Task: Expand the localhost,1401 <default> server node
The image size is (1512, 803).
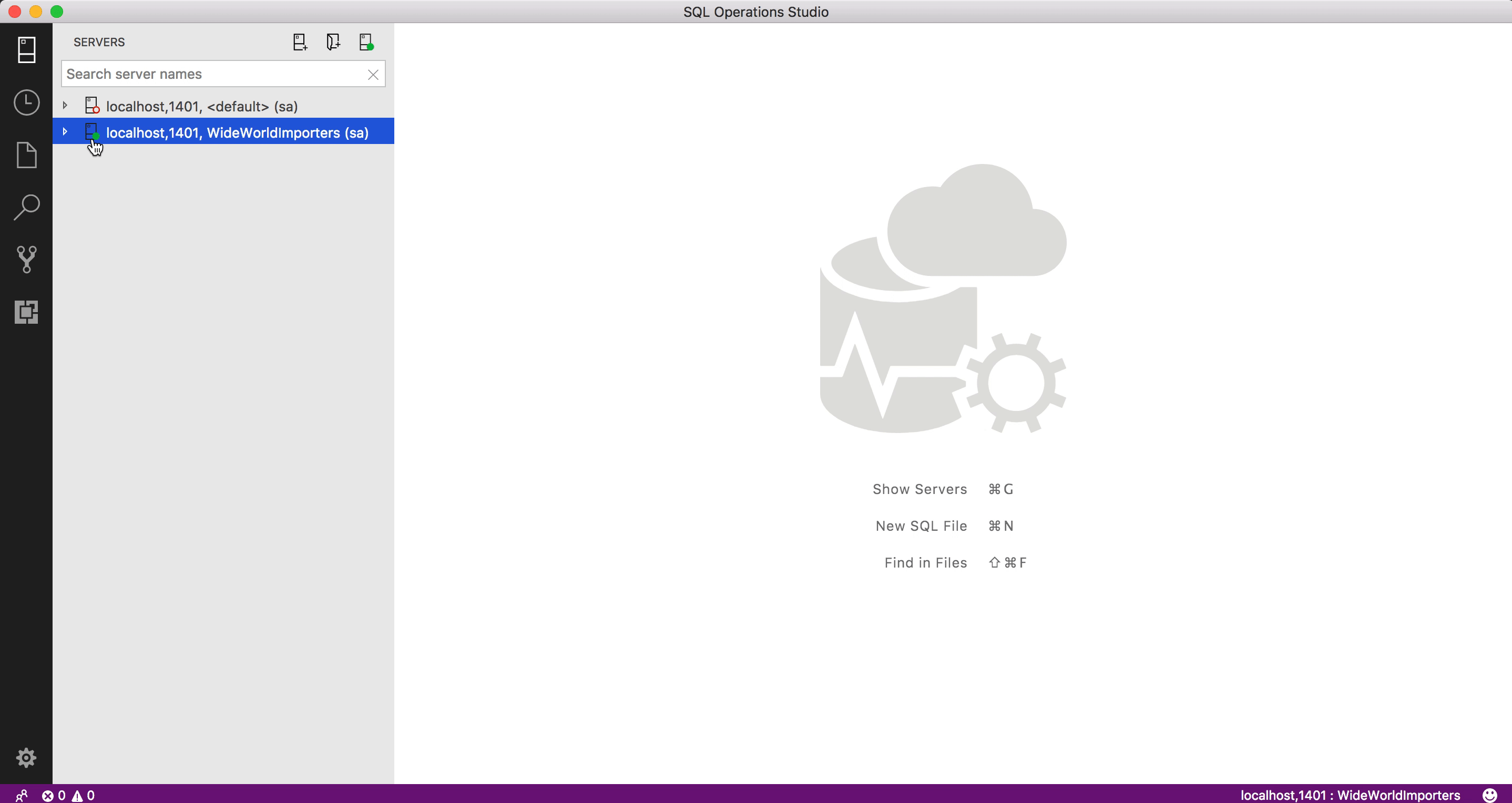Action: (65, 106)
